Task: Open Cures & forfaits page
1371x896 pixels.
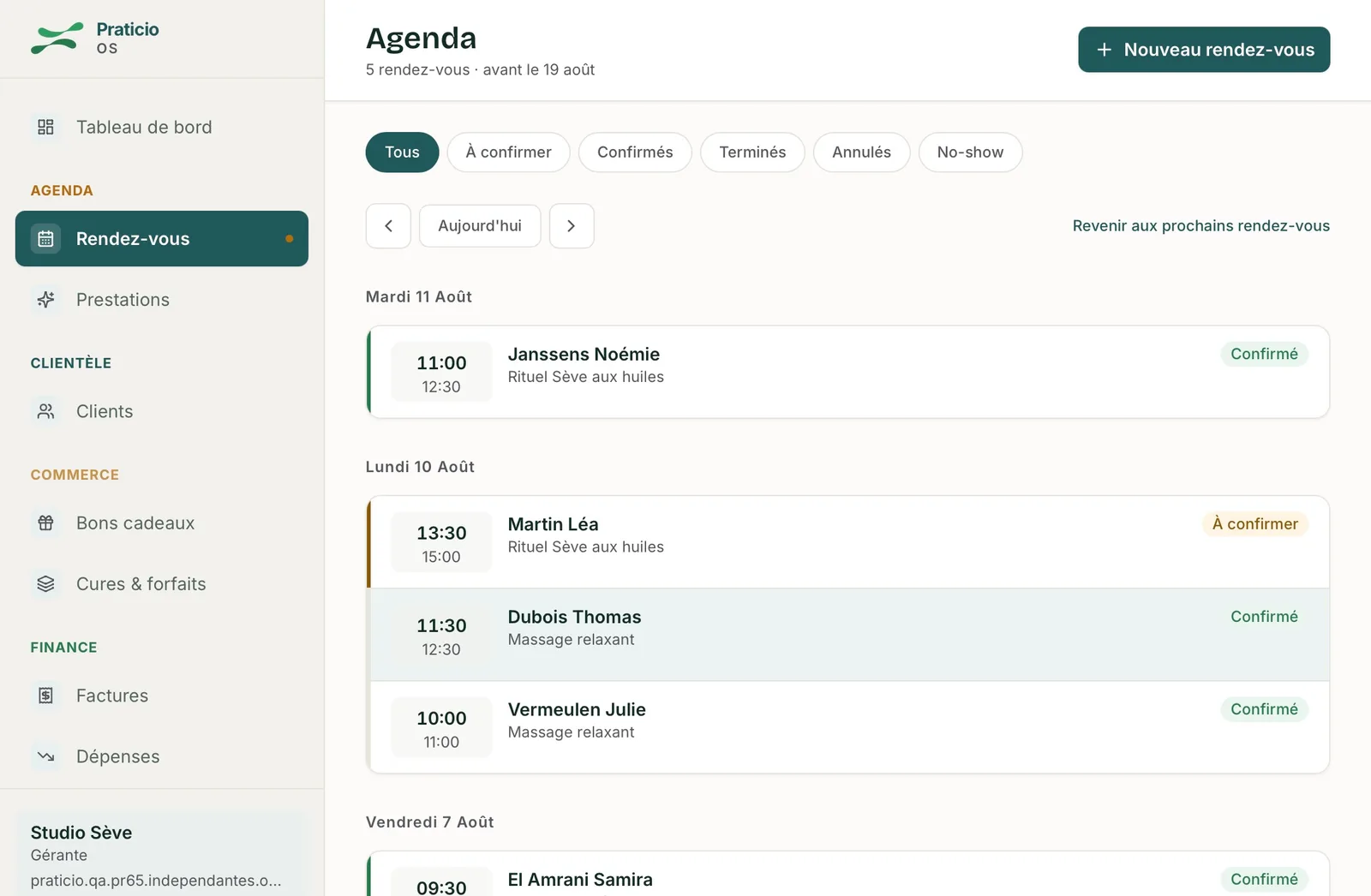Action: [162, 583]
